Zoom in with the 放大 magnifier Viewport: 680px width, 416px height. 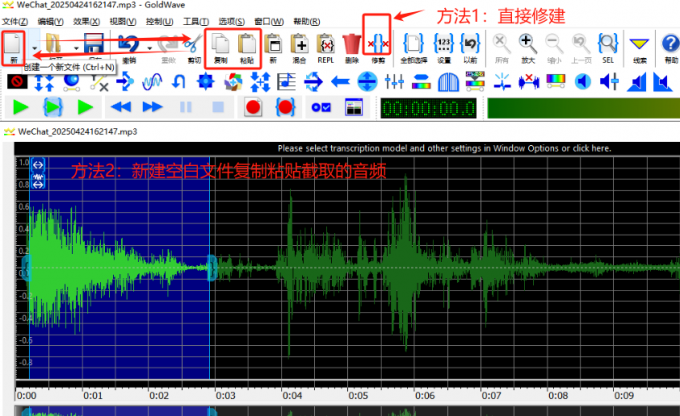pos(527,48)
